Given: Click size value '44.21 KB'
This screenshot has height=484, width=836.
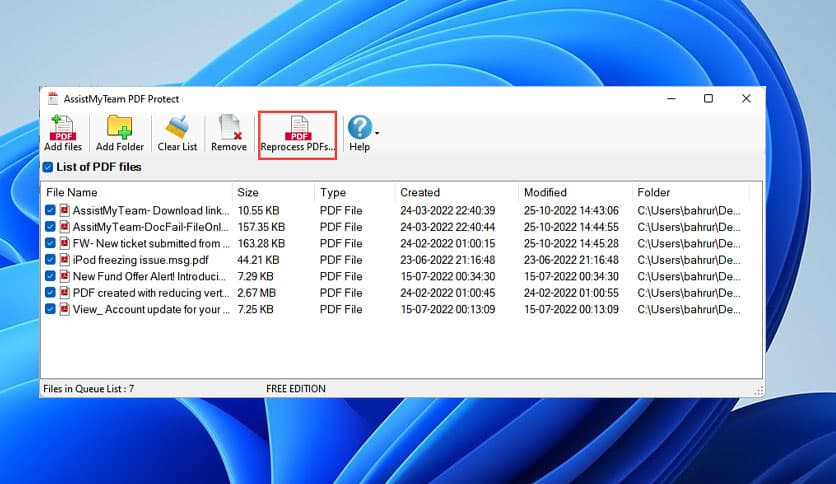Looking at the screenshot, I should coord(258,260).
